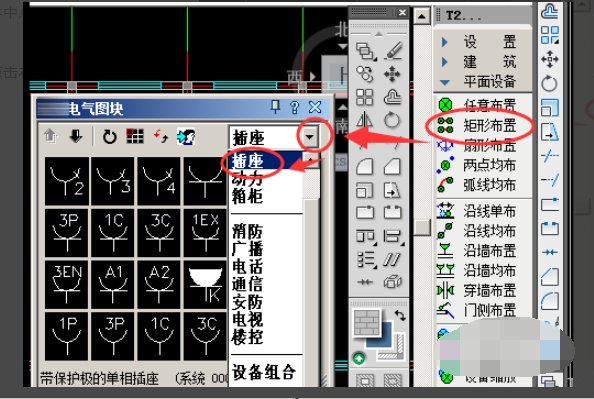Choose the A1 socket symbol
This screenshot has width=594, height=399.
coord(113,285)
